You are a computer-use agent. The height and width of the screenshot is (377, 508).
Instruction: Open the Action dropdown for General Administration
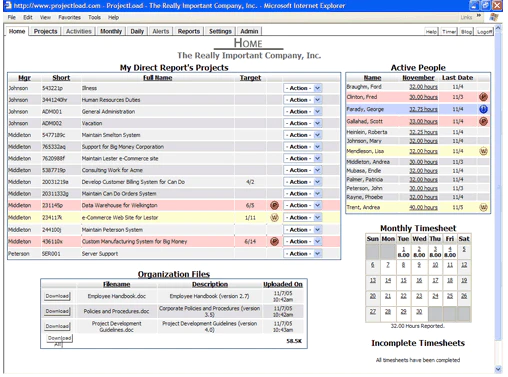coord(303,111)
